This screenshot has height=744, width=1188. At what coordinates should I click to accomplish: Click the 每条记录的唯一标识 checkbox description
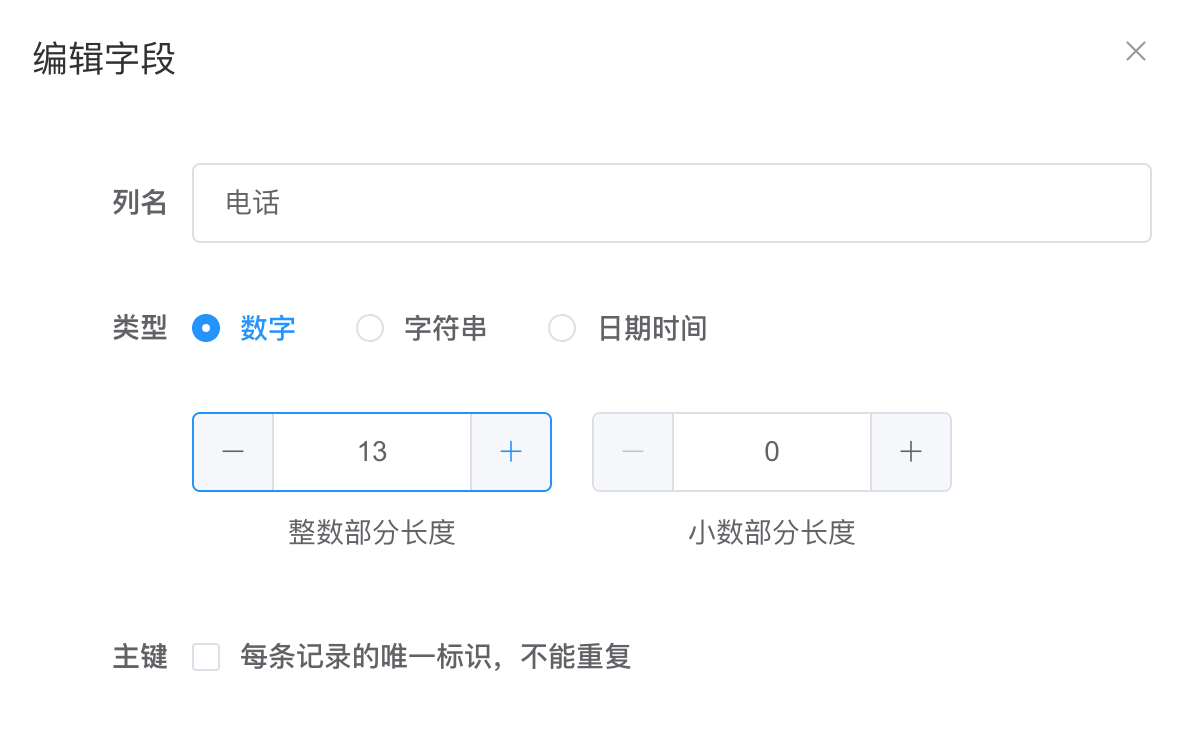click(x=436, y=657)
